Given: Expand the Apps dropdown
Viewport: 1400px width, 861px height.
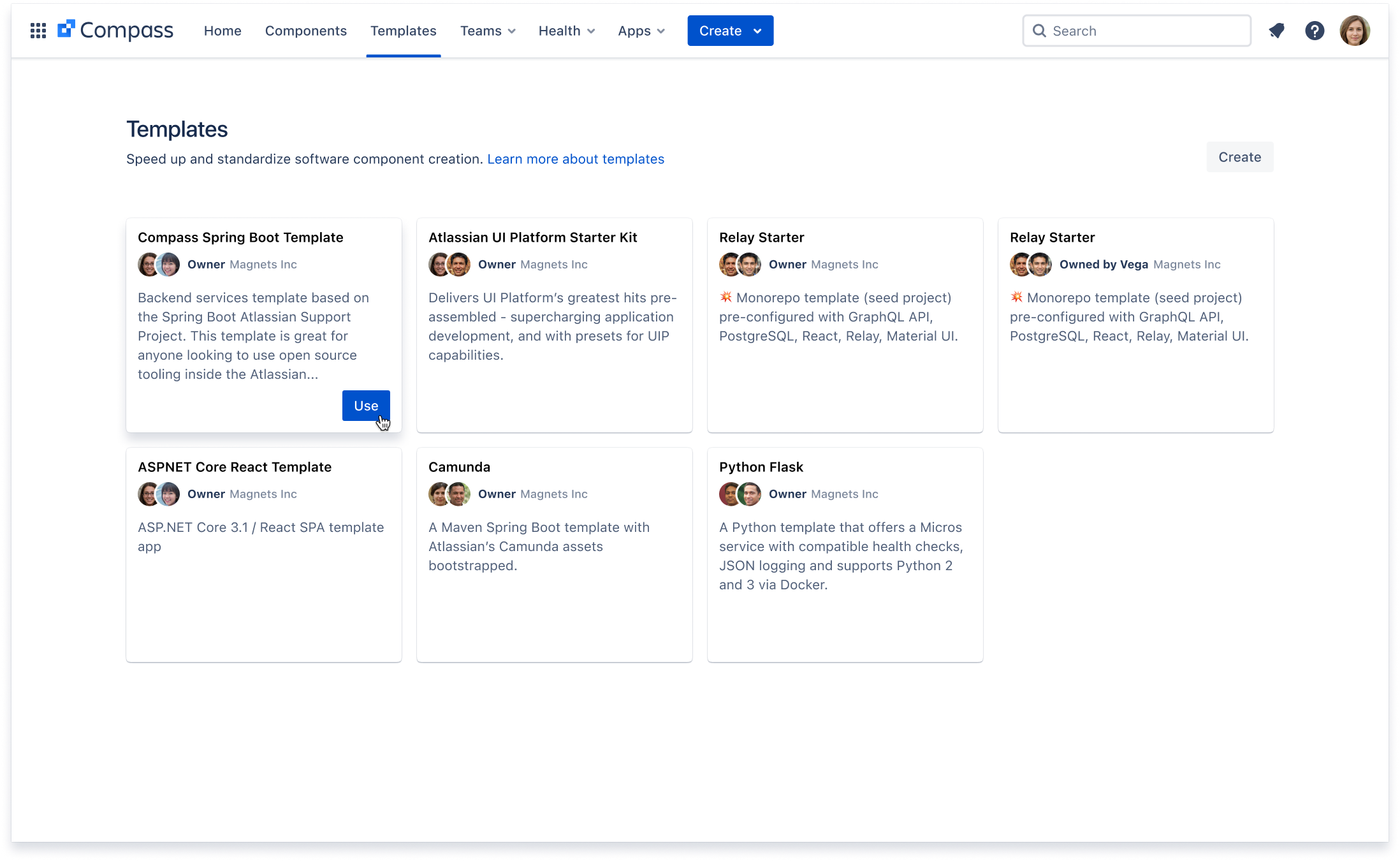Looking at the screenshot, I should pyautogui.click(x=641, y=31).
